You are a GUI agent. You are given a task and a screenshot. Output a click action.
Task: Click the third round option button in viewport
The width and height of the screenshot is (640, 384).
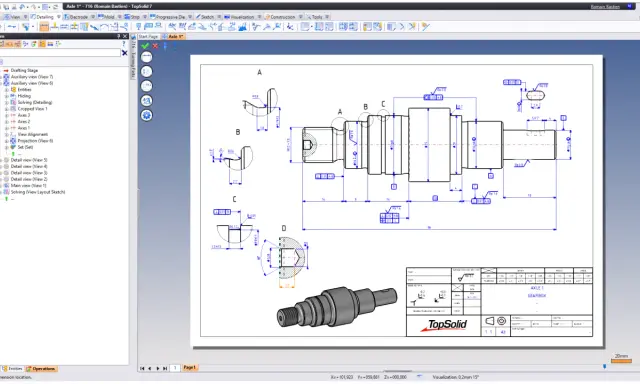147,86
